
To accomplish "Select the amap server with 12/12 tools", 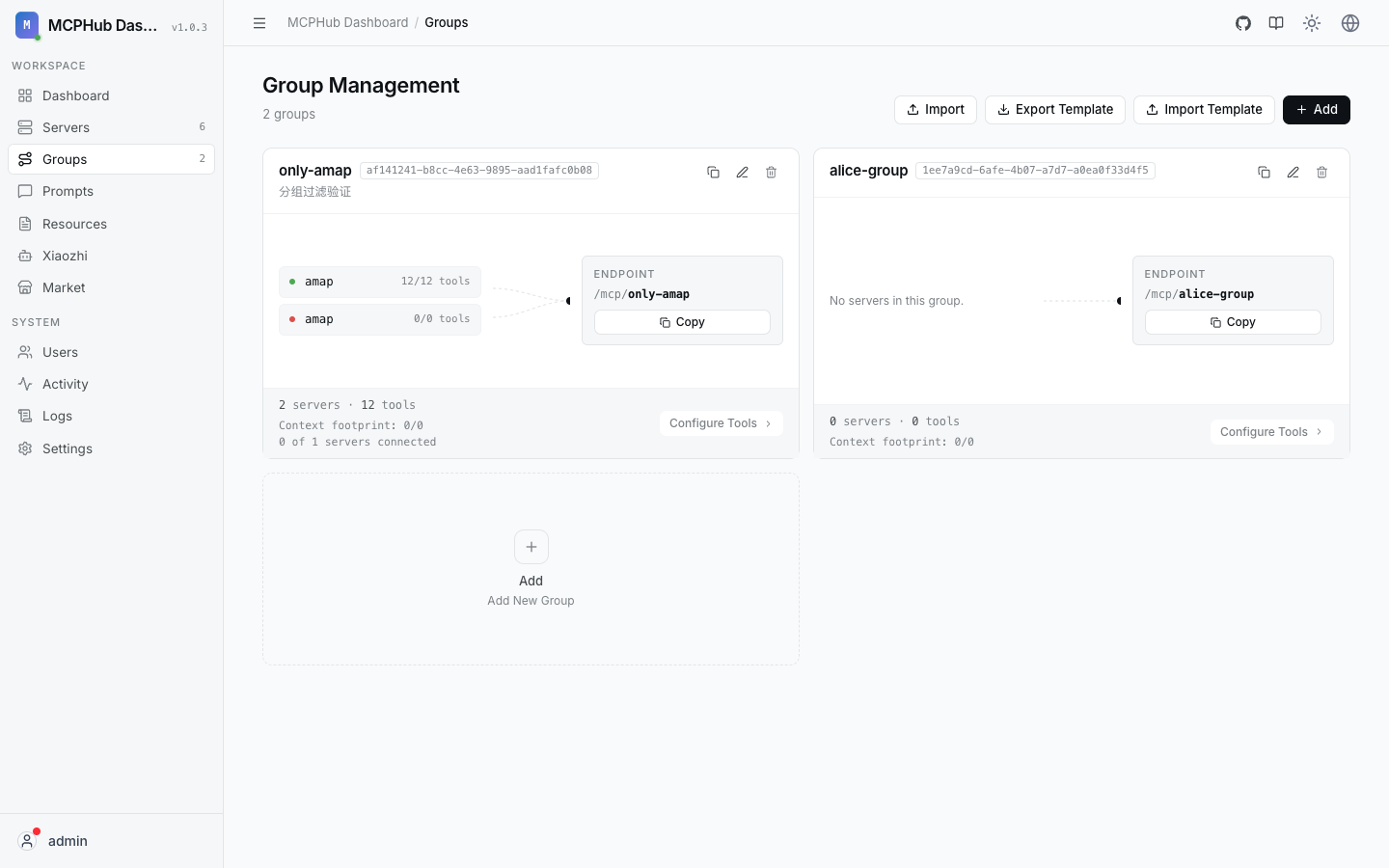I will tap(380, 282).
